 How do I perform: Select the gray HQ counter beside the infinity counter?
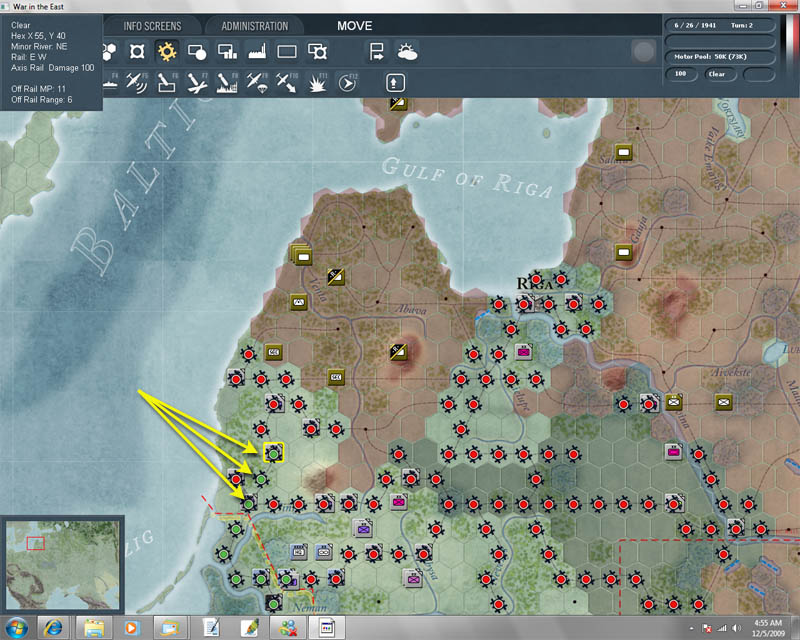[299, 552]
